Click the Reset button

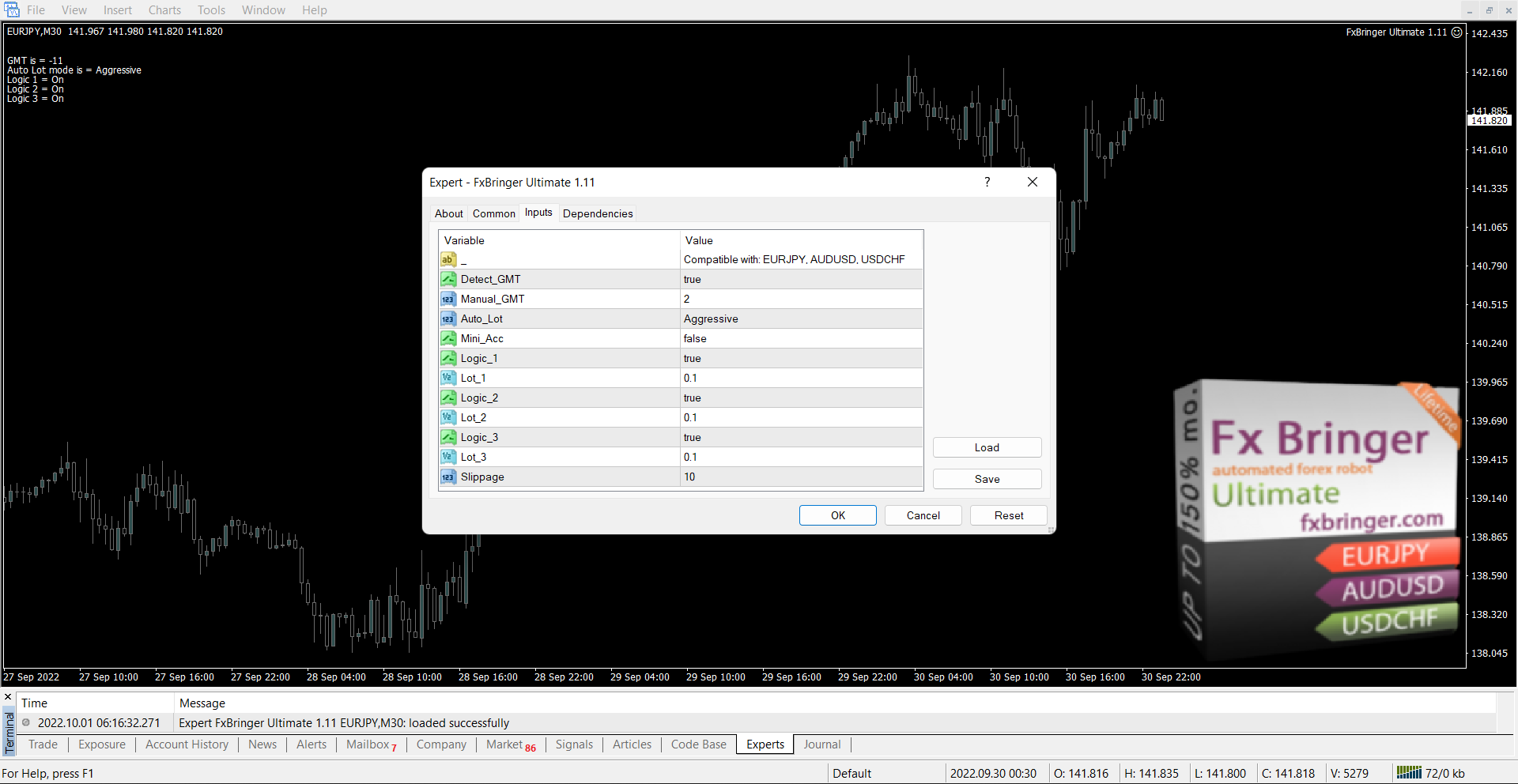1009,515
